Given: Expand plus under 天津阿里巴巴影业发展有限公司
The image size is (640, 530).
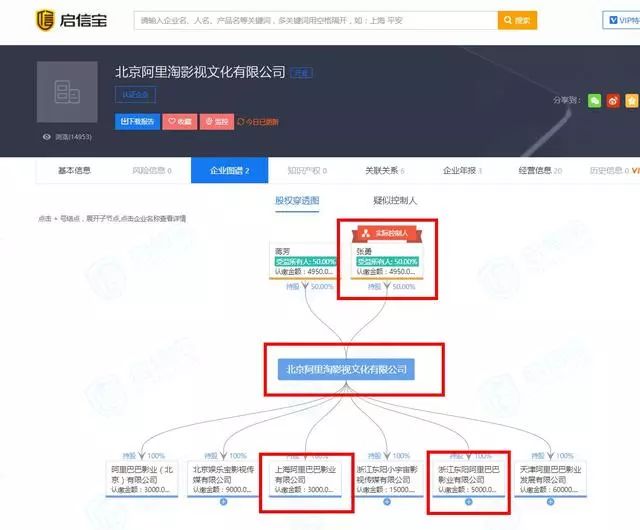Looking at the screenshot, I should click(550, 501).
